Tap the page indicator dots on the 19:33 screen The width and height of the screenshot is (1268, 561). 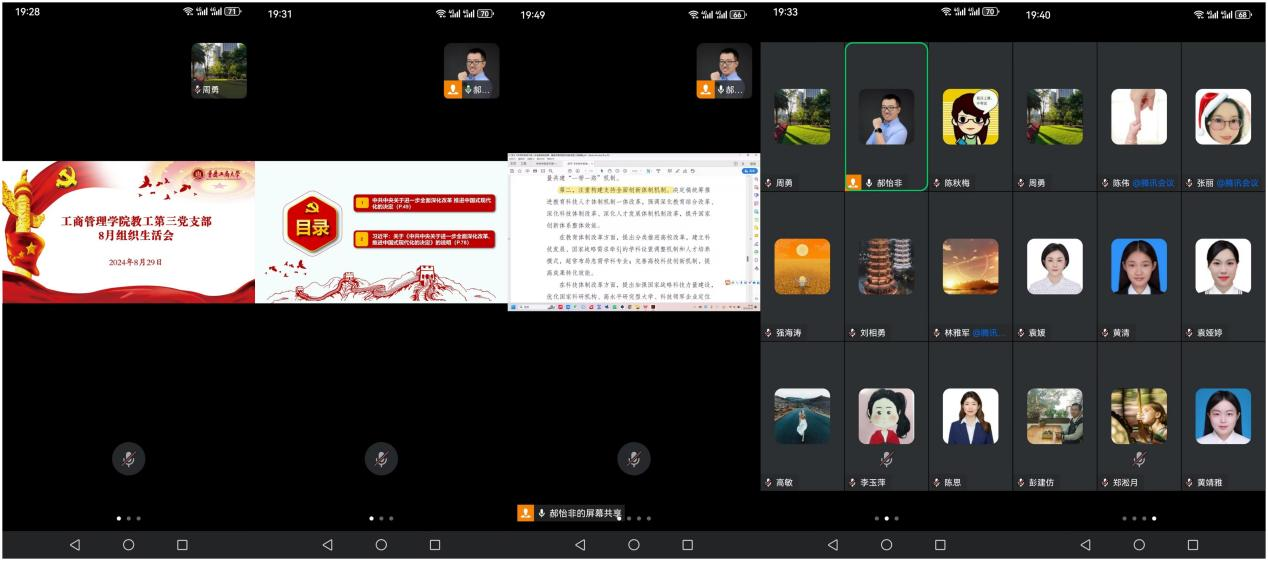pos(886,518)
